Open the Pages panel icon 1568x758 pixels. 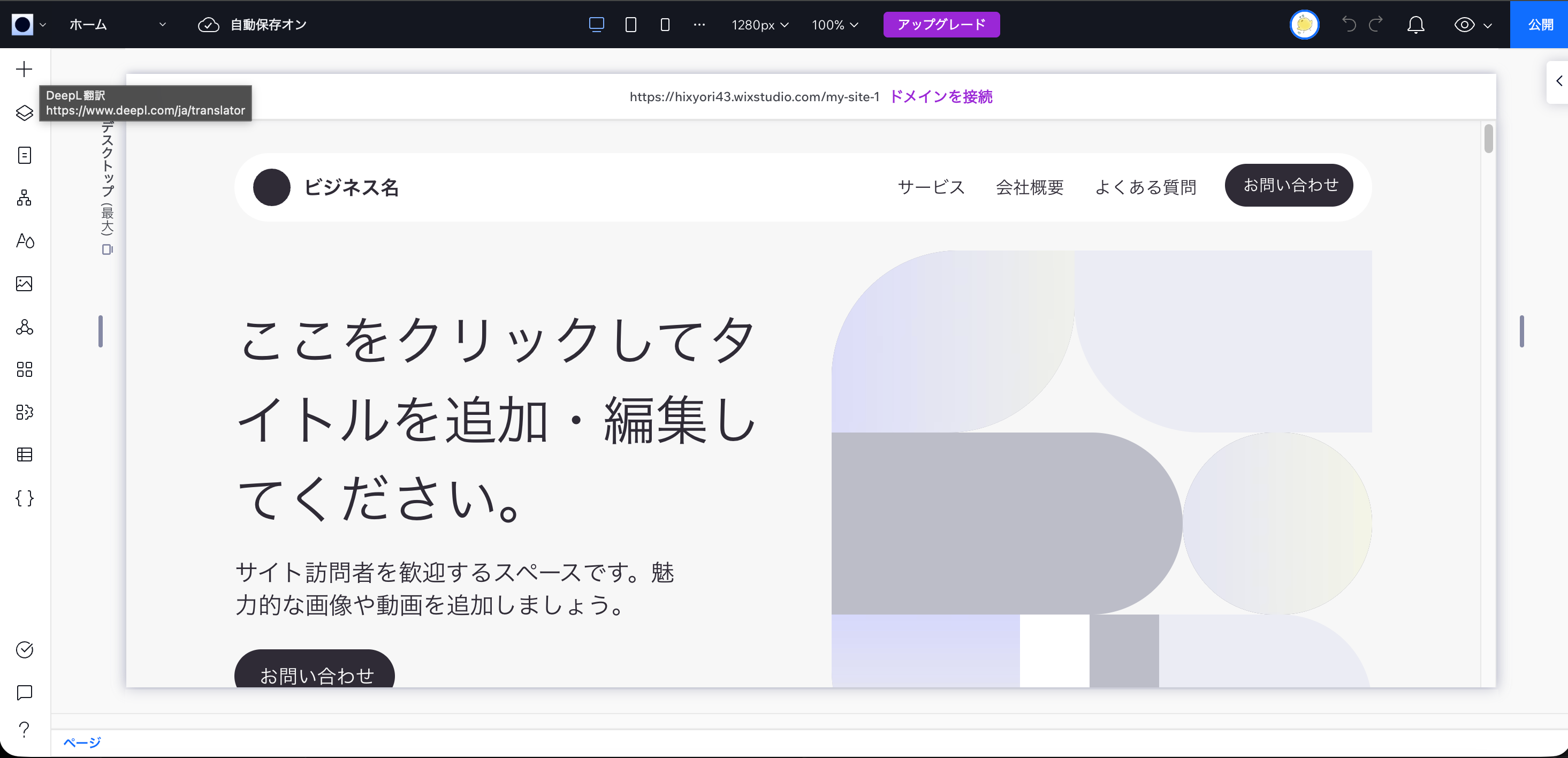point(24,155)
